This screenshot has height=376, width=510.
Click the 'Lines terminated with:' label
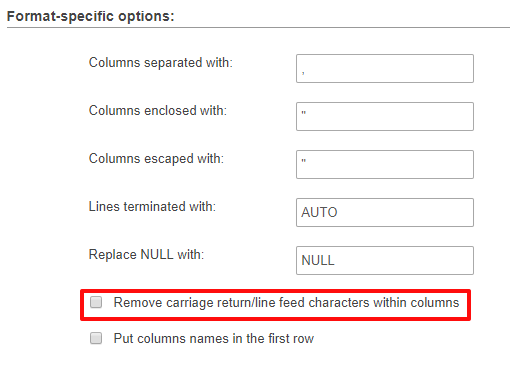tap(152, 207)
